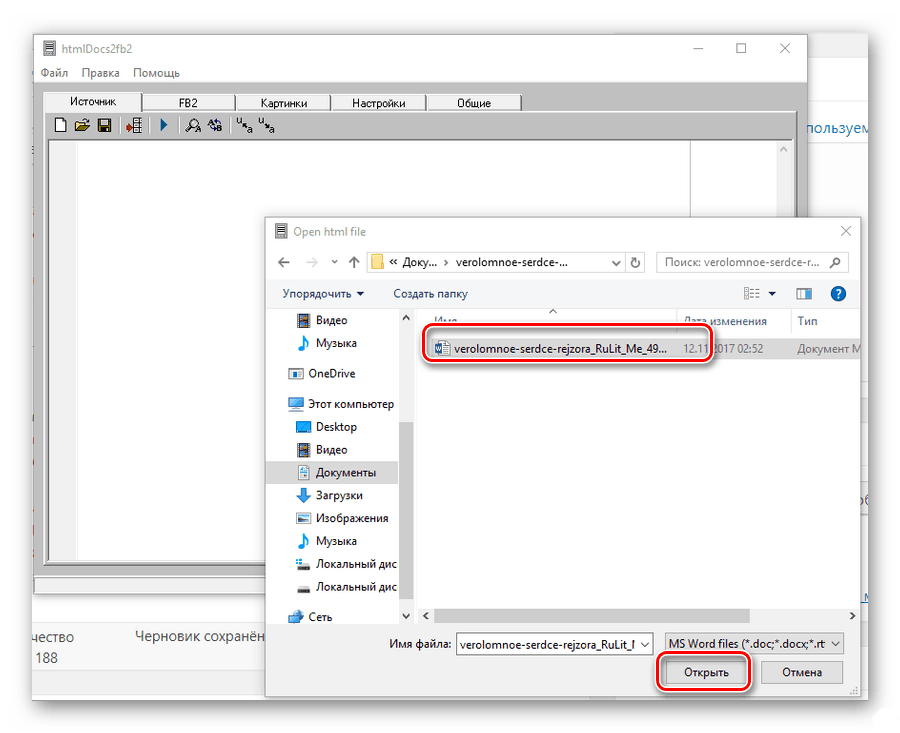This screenshot has width=900, height=733.
Task: Click the Отмена button
Action: 802,672
